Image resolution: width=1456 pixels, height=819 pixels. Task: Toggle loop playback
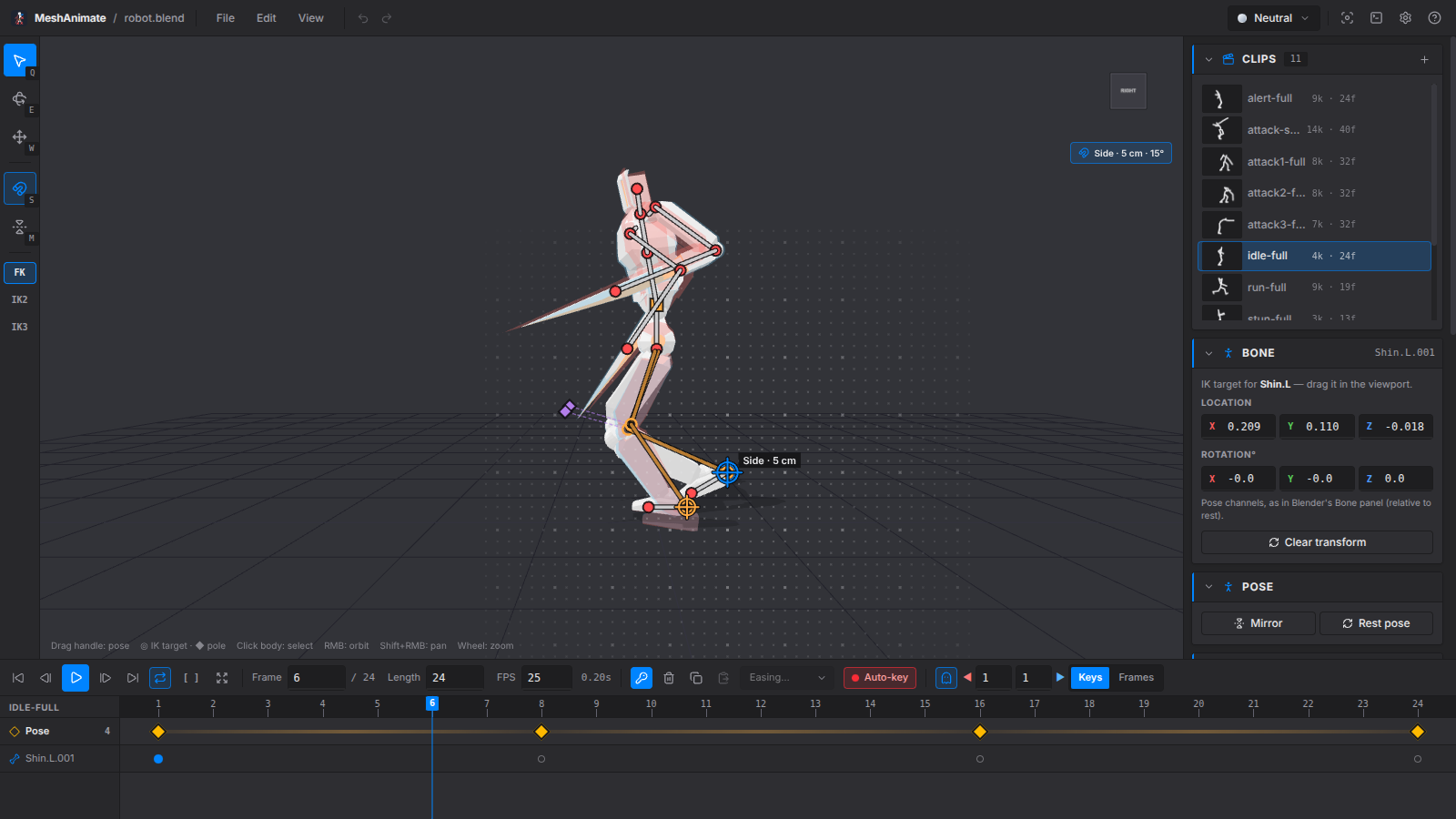coord(160,678)
